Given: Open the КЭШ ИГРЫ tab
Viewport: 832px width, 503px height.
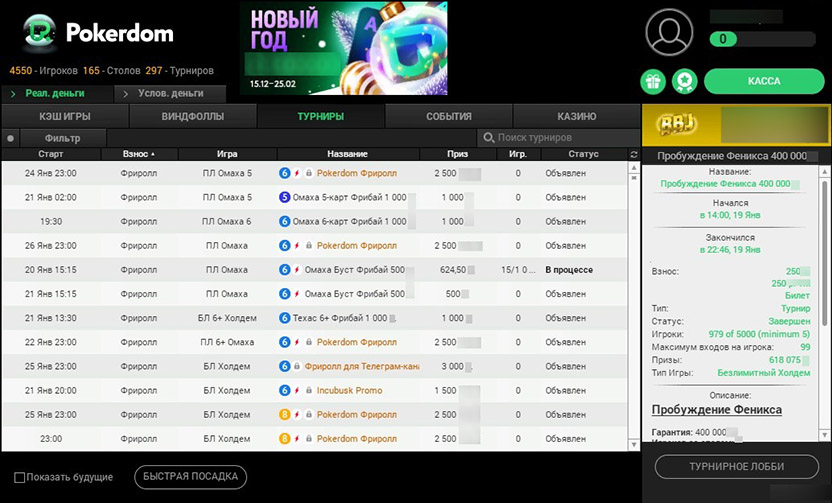Looking at the screenshot, I should tap(65, 116).
